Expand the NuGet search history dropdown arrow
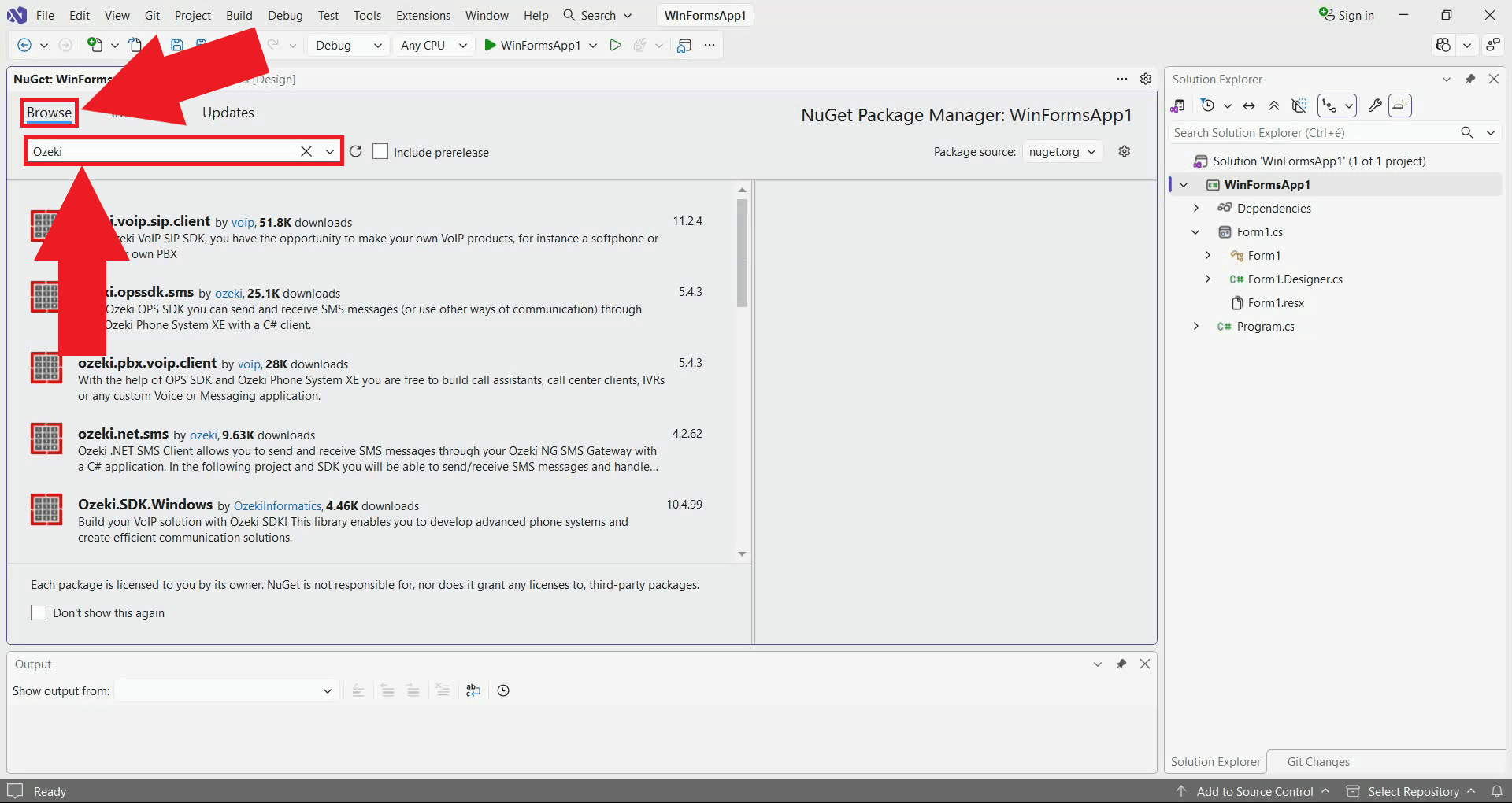1512x803 pixels. click(x=329, y=151)
